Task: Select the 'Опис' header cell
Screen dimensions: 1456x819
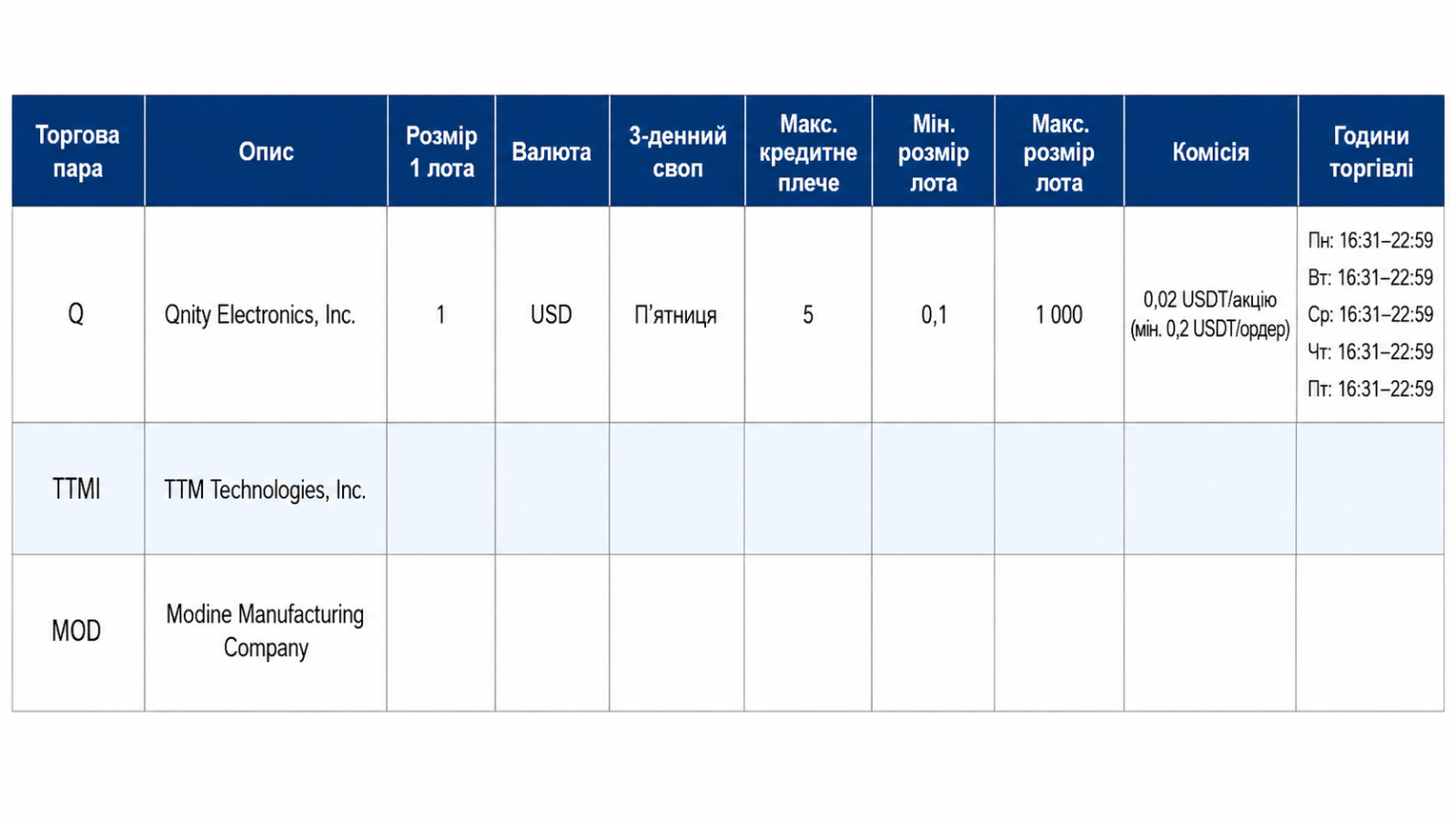Action: click(x=266, y=151)
